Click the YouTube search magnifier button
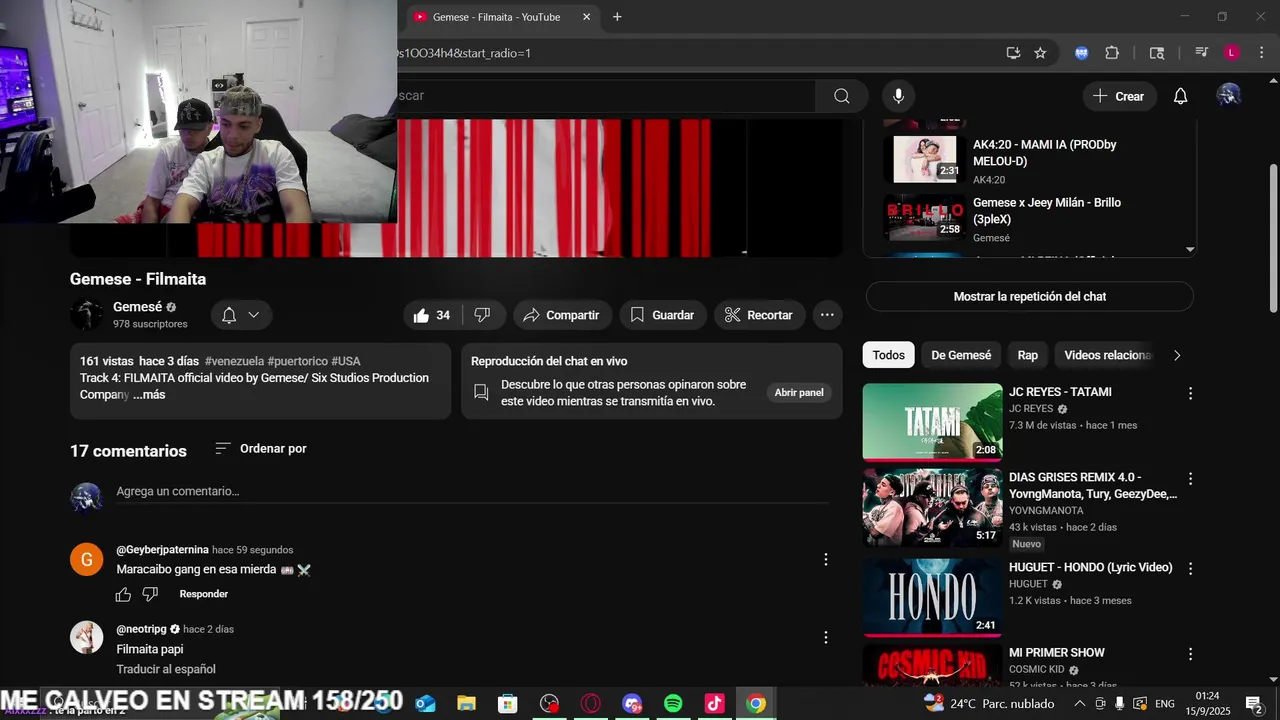The width and height of the screenshot is (1280, 720). coord(842,96)
